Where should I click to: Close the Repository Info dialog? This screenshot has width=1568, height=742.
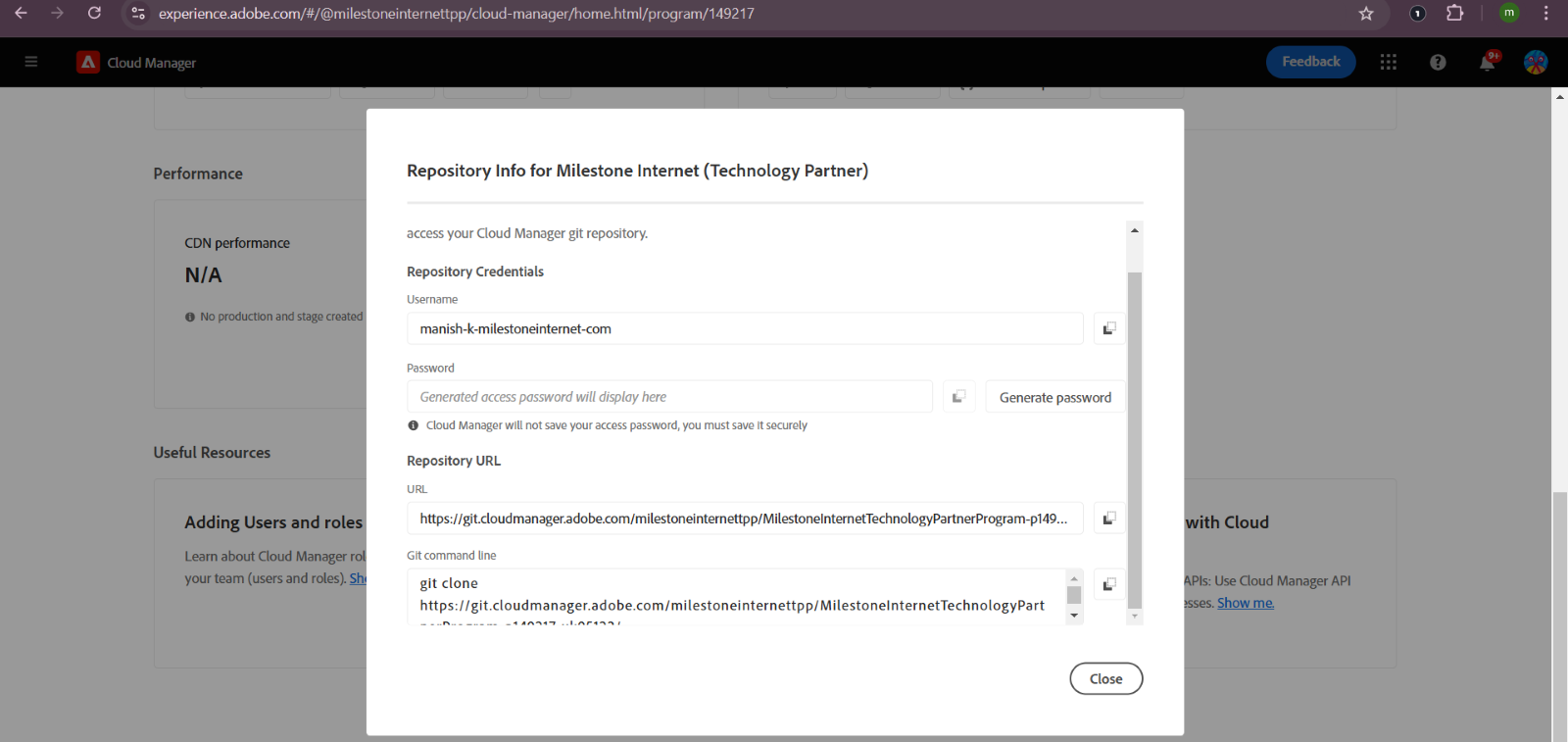(x=1106, y=678)
